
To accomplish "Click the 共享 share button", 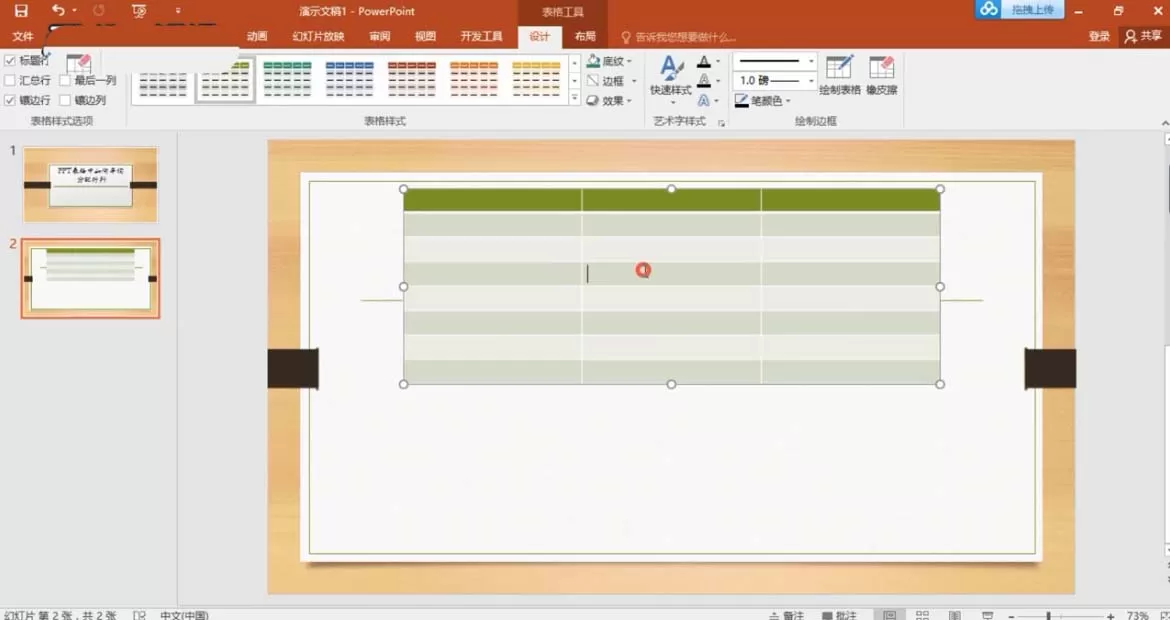I will click(1143, 37).
